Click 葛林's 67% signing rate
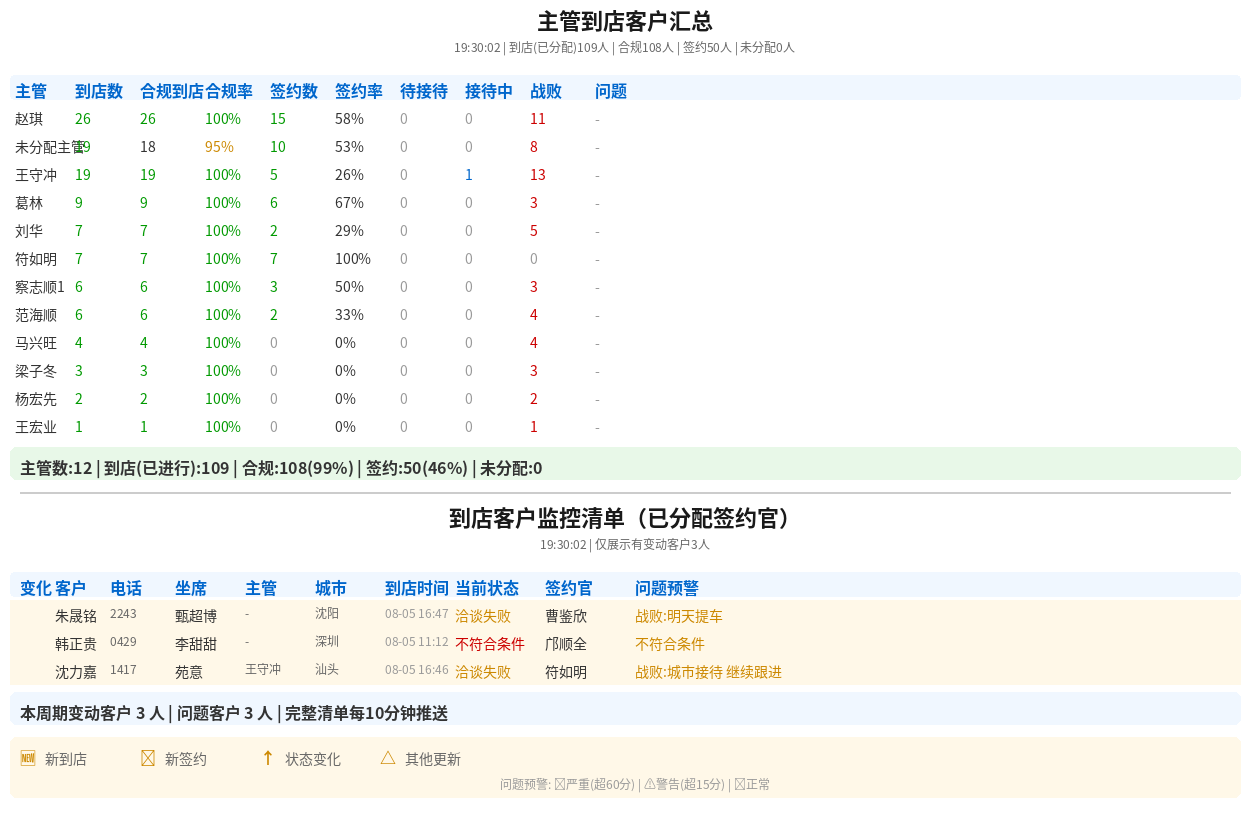Screen dimensions: 1250x840 (349, 203)
